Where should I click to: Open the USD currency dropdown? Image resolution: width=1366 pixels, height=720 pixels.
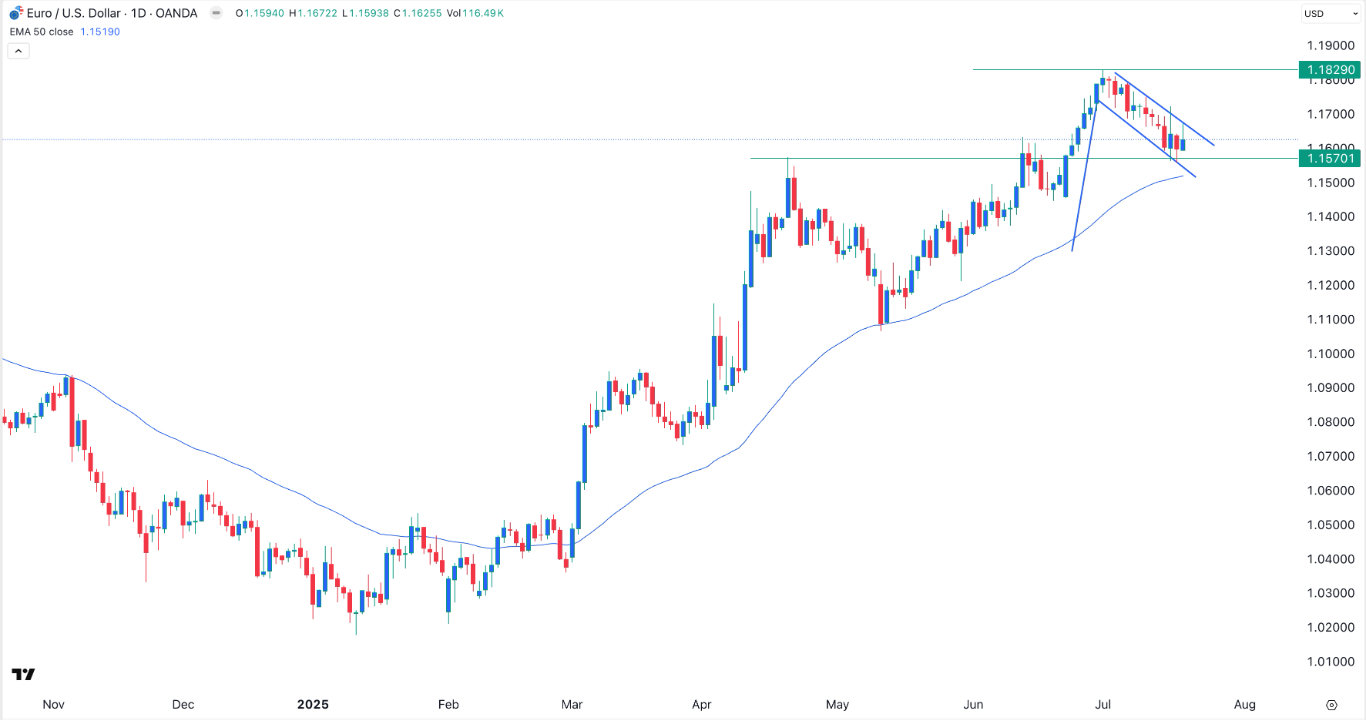pyautogui.click(x=1329, y=14)
